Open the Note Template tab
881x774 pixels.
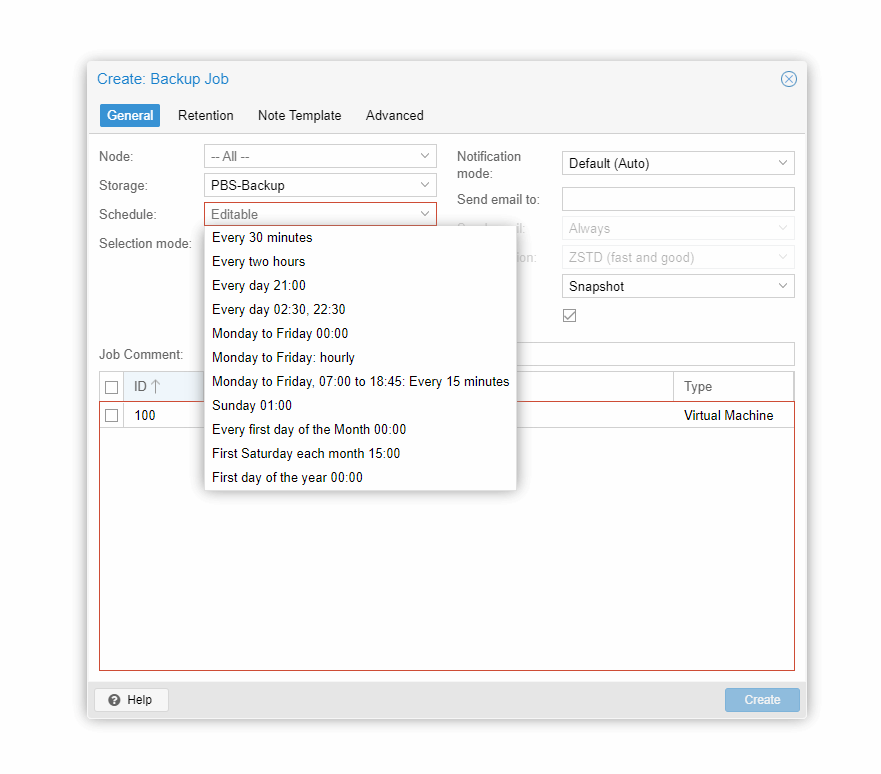tap(299, 115)
